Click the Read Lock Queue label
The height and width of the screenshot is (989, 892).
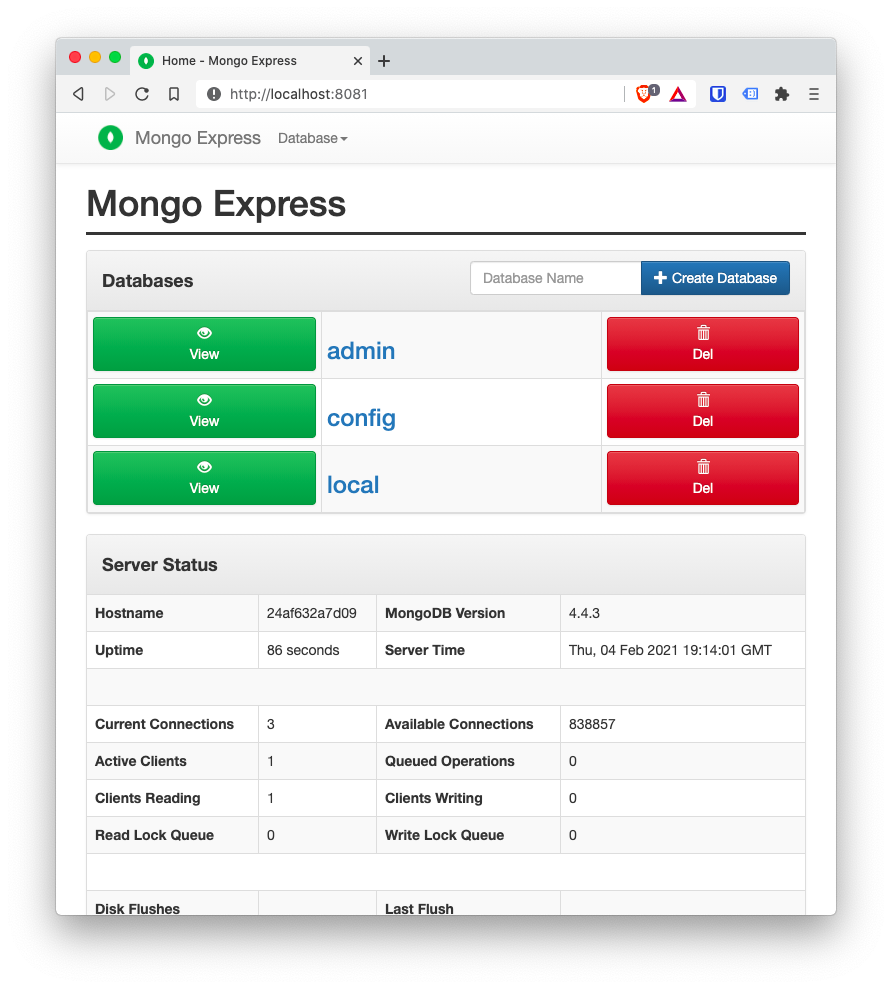pos(155,835)
